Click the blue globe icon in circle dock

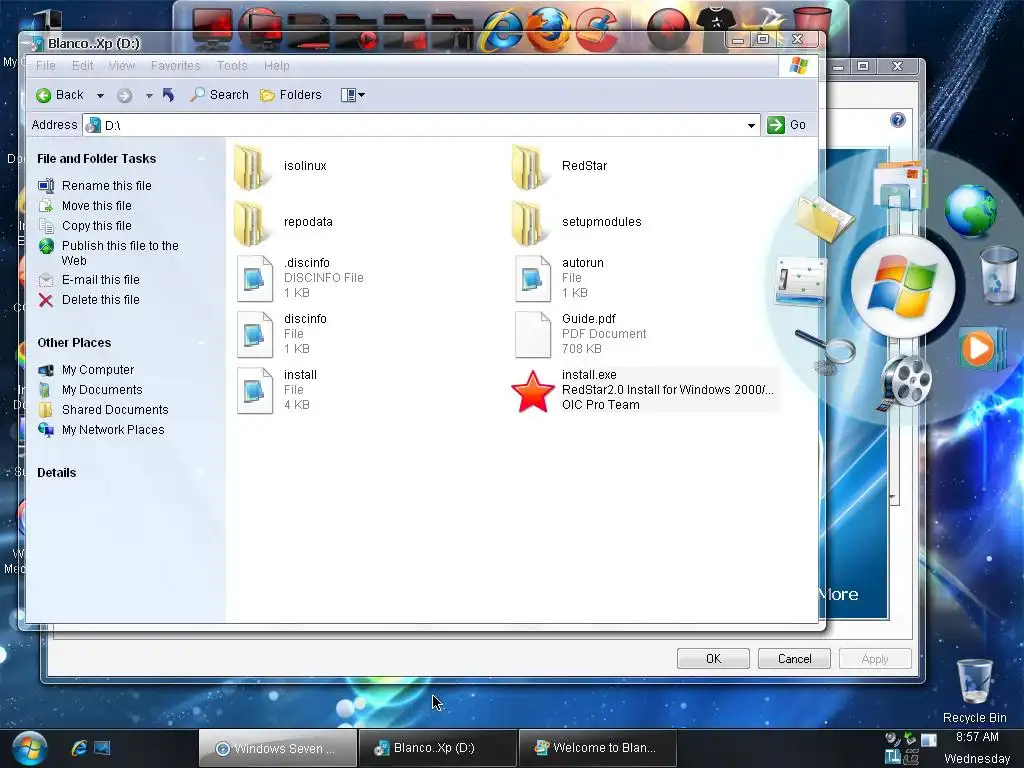[971, 210]
